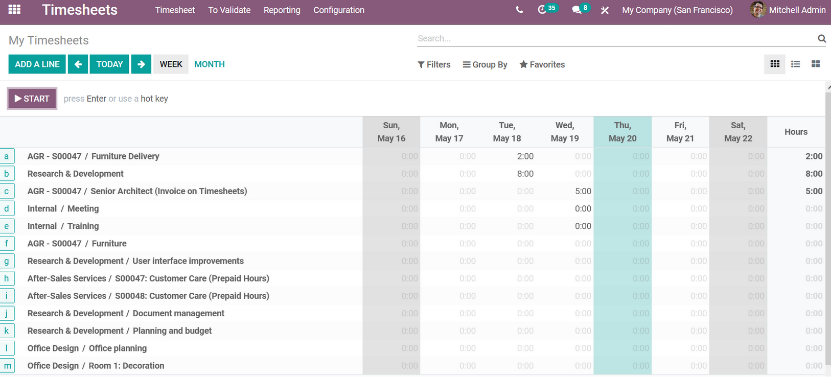Click the debug tools icon
This screenshot has height=377, width=831.
[x=605, y=10]
